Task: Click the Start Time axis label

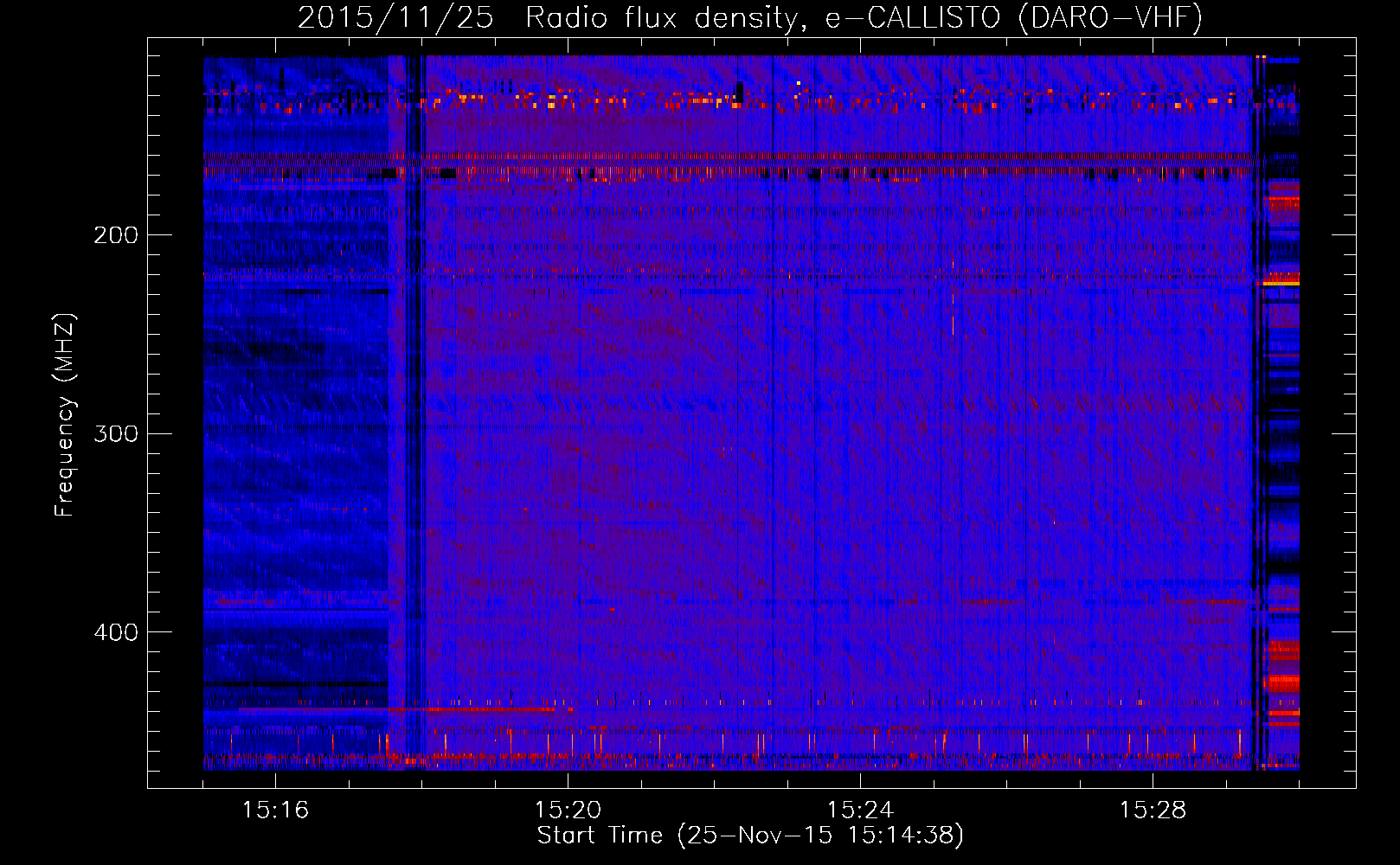Action: tap(750, 836)
